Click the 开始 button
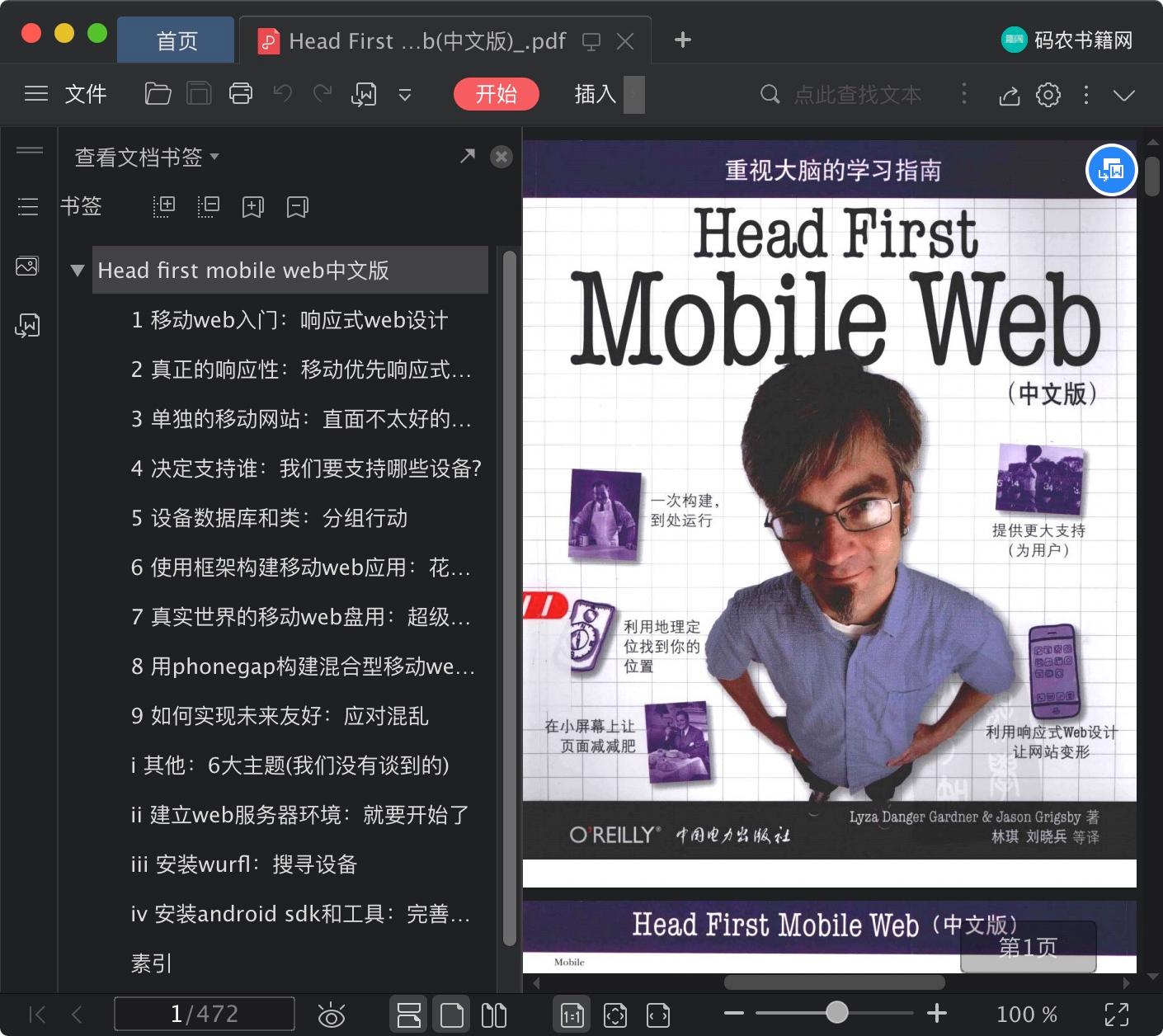The width and height of the screenshot is (1163, 1036). pyautogui.click(x=496, y=94)
